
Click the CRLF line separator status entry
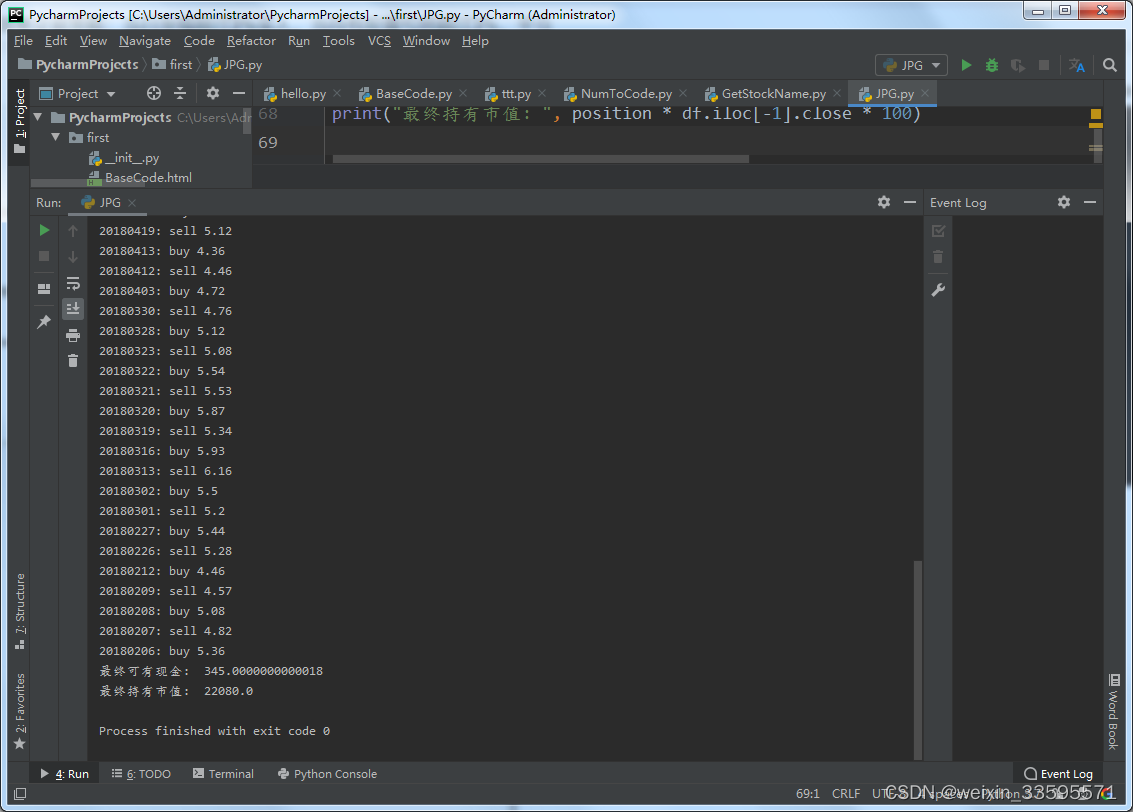(x=845, y=793)
